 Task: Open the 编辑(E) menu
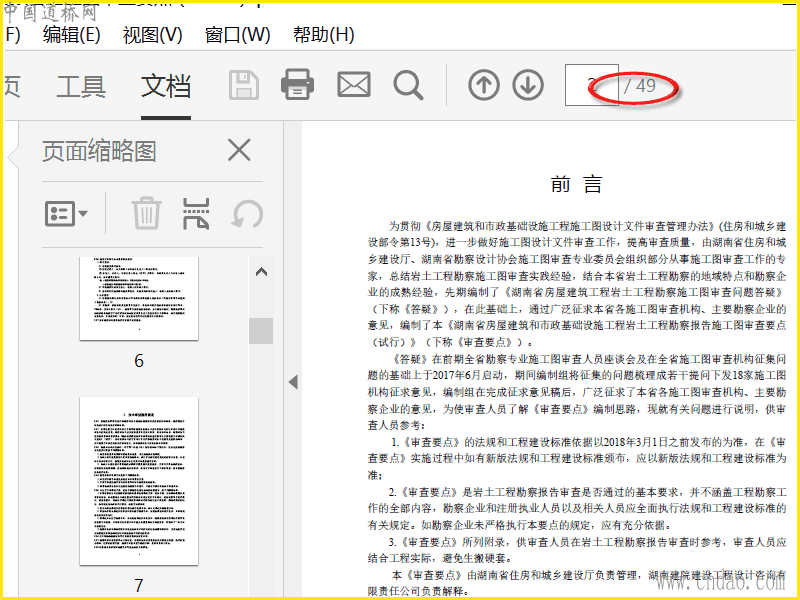click(71, 35)
